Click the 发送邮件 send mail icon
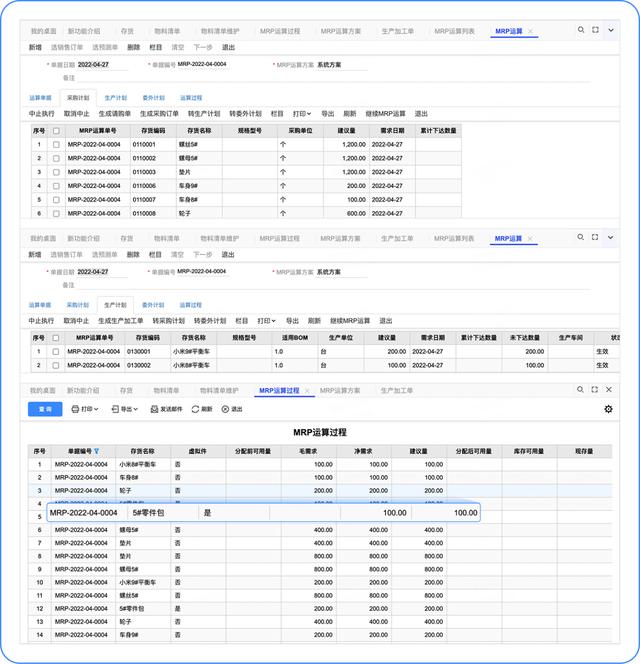 154,409
